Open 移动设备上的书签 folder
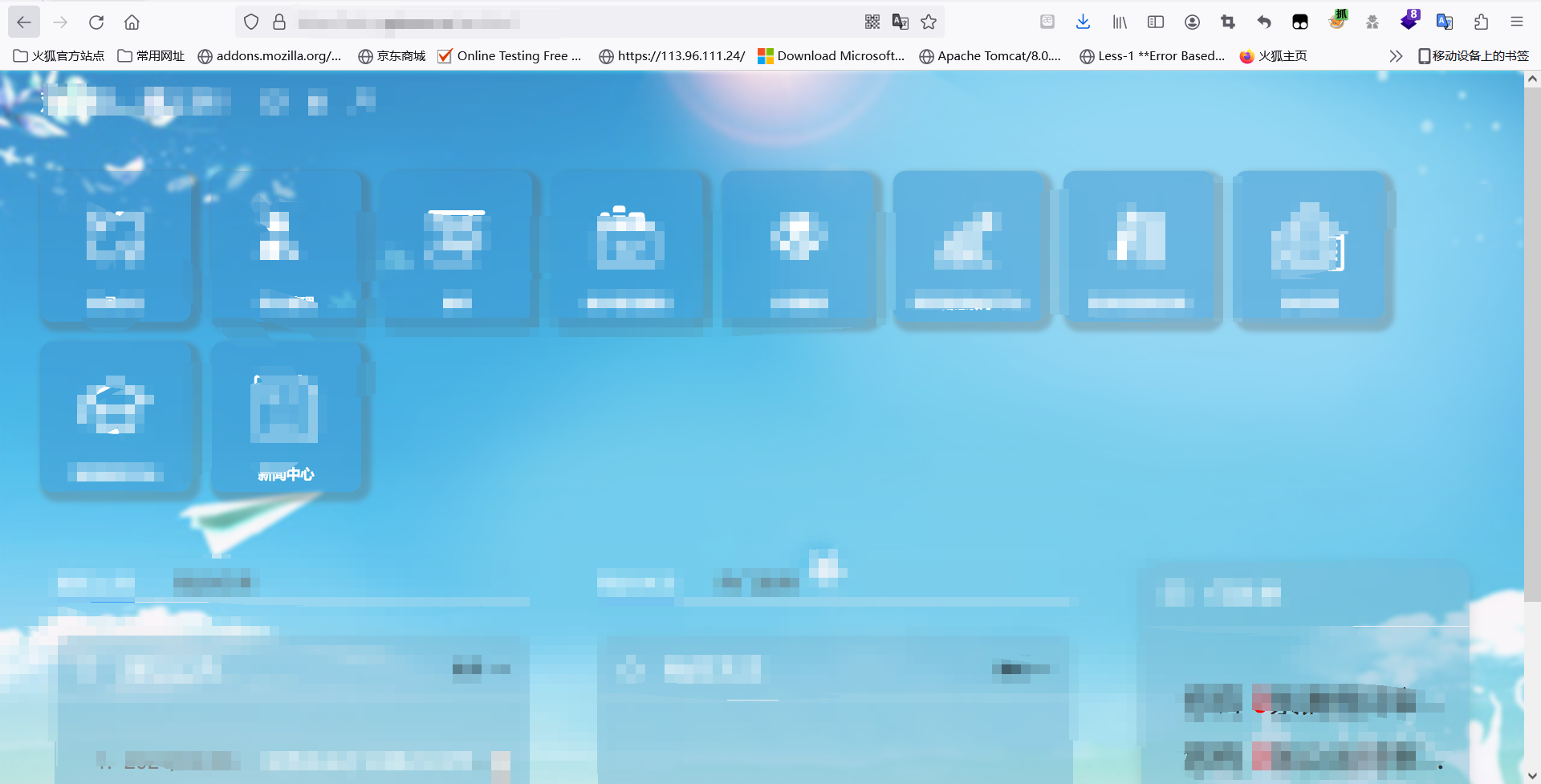 [x=1474, y=56]
